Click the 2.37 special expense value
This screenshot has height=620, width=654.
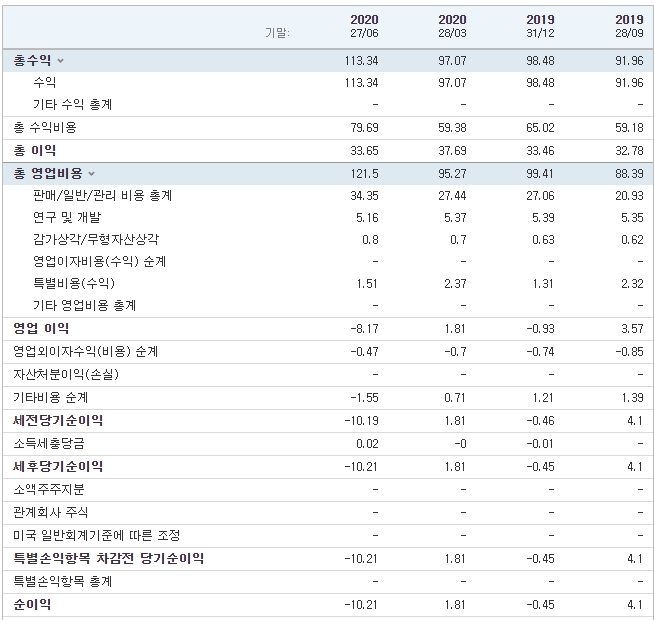(455, 284)
